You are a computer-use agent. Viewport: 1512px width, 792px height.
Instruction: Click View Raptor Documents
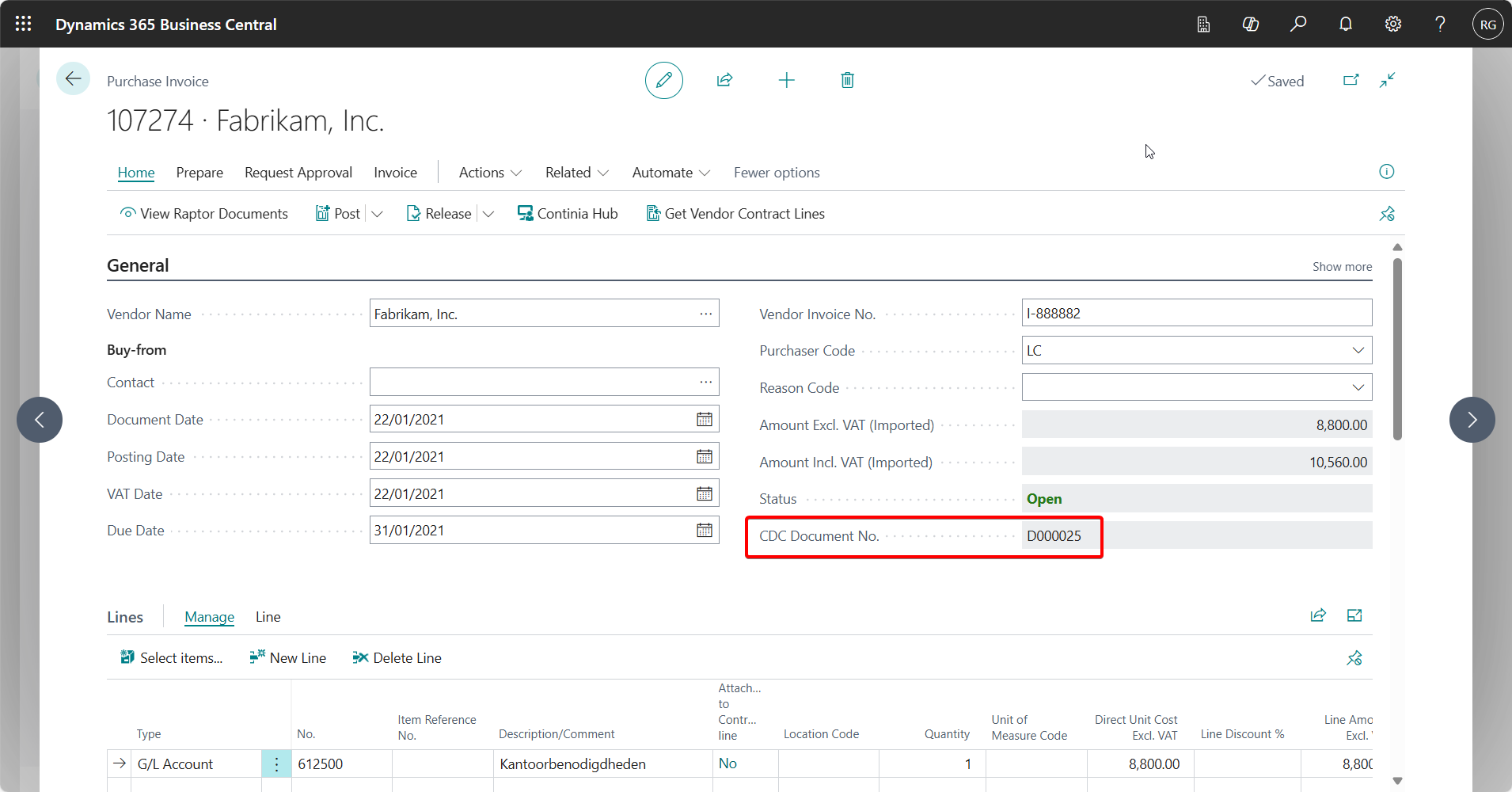204,214
